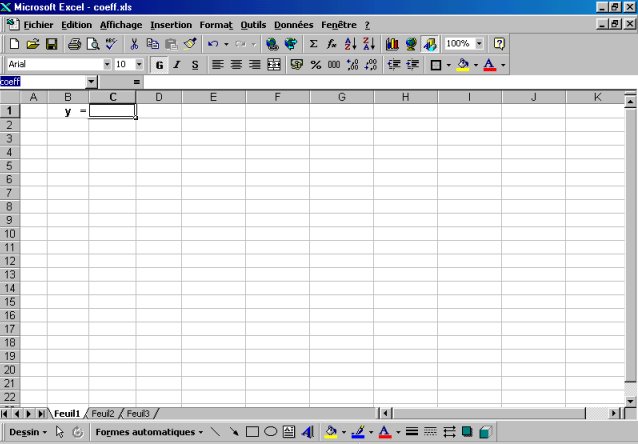This screenshot has height=444, width=638.
Task: Increase decimal places
Action: (352, 65)
